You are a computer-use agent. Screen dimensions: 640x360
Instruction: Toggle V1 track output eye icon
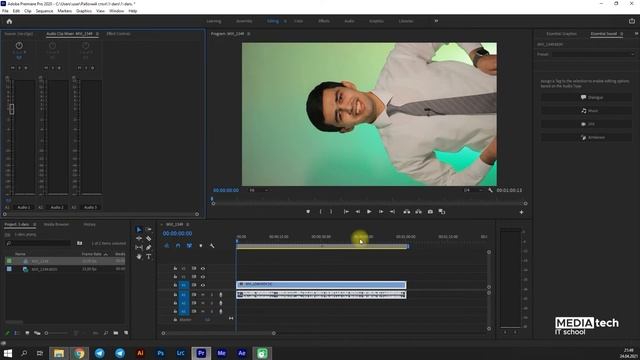point(203,285)
